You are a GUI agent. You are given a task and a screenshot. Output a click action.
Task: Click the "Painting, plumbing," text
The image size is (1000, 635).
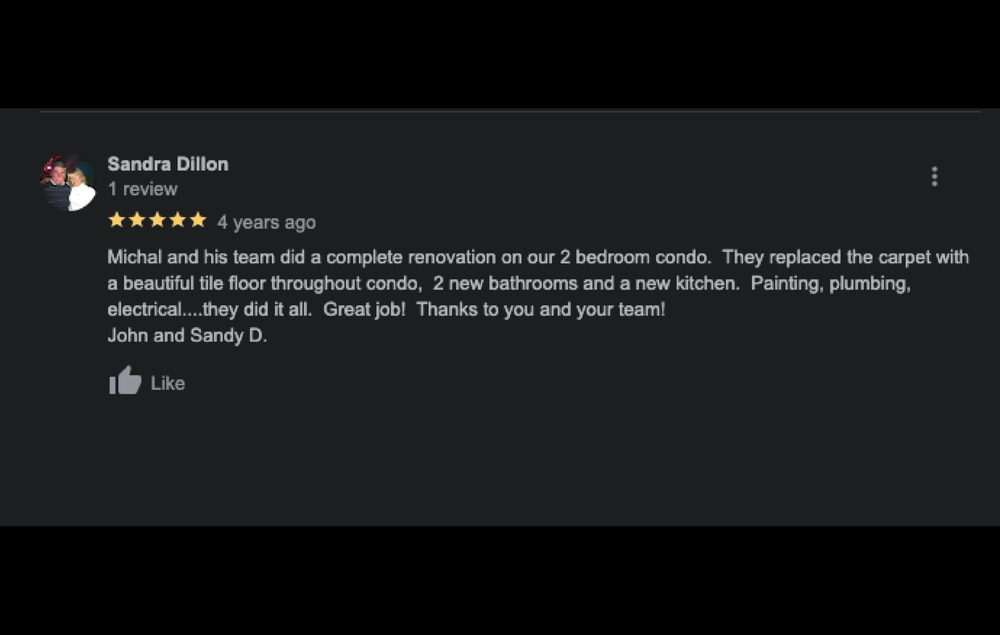(x=831, y=283)
